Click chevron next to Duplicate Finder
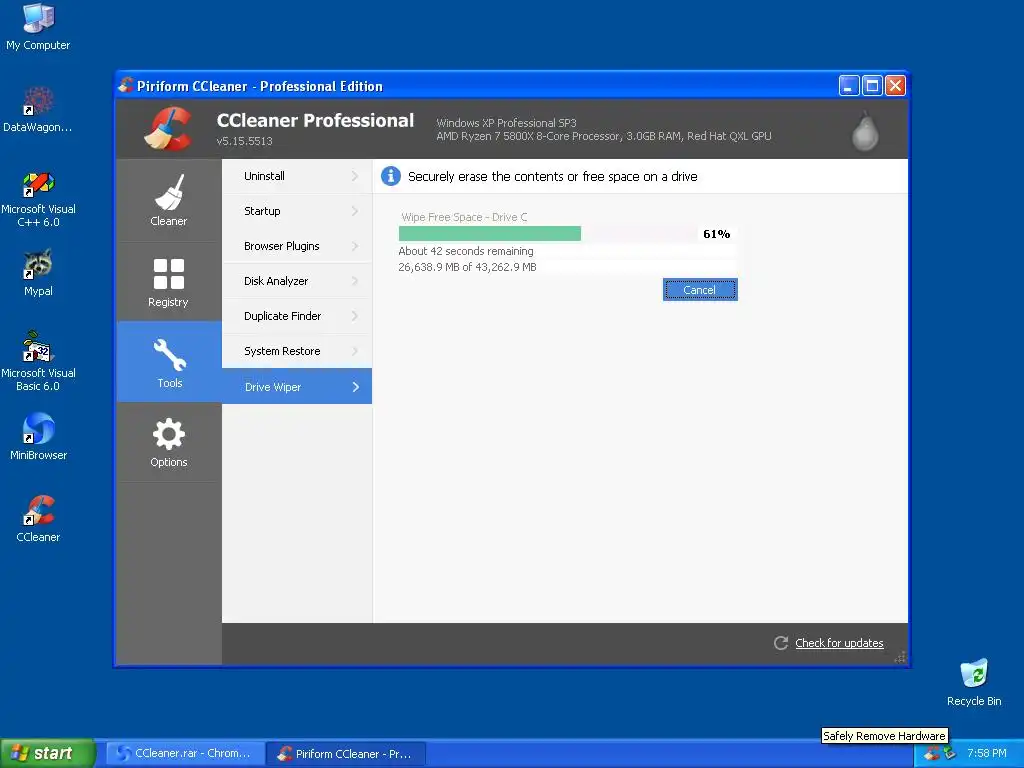 [355, 316]
